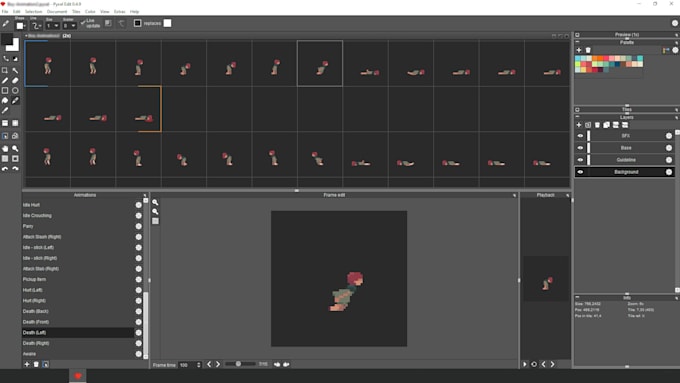Click the Undo arrow in the toolbox
This screenshot has width=680, height=383.
[5, 169]
